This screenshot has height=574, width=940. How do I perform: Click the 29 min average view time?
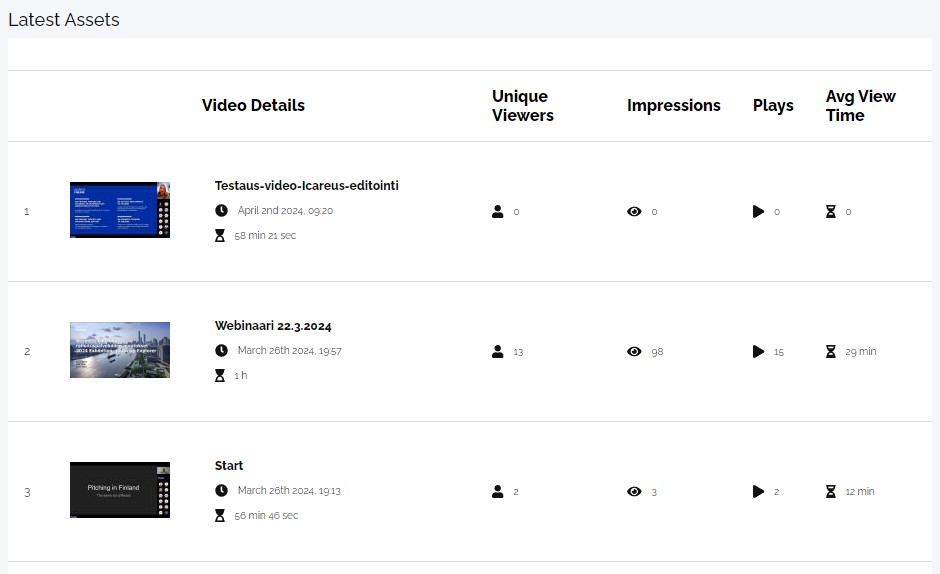coord(861,351)
